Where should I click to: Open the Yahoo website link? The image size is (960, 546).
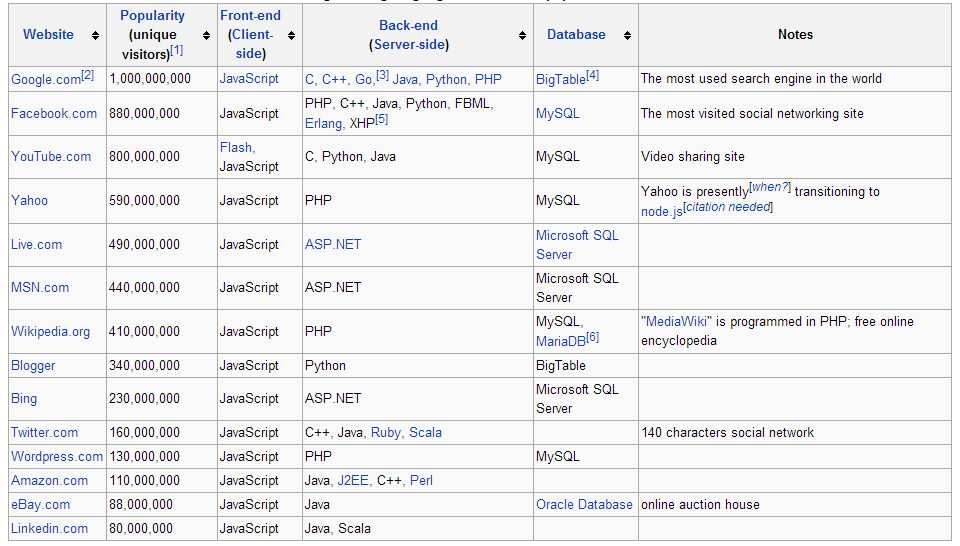[29, 201]
